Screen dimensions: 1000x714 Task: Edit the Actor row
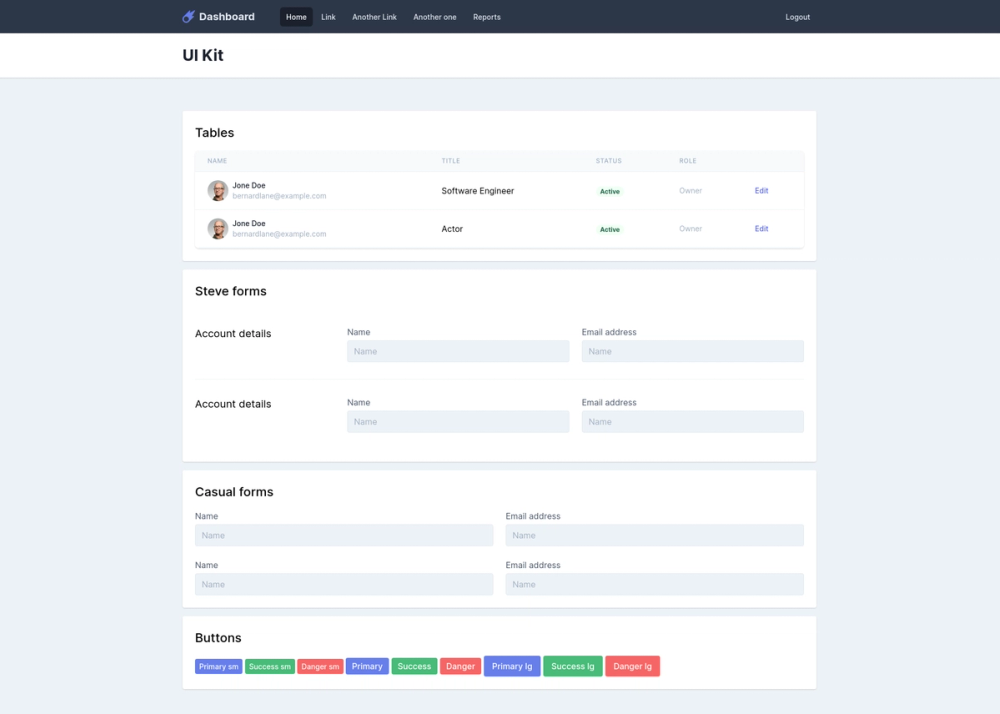[761, 229]
